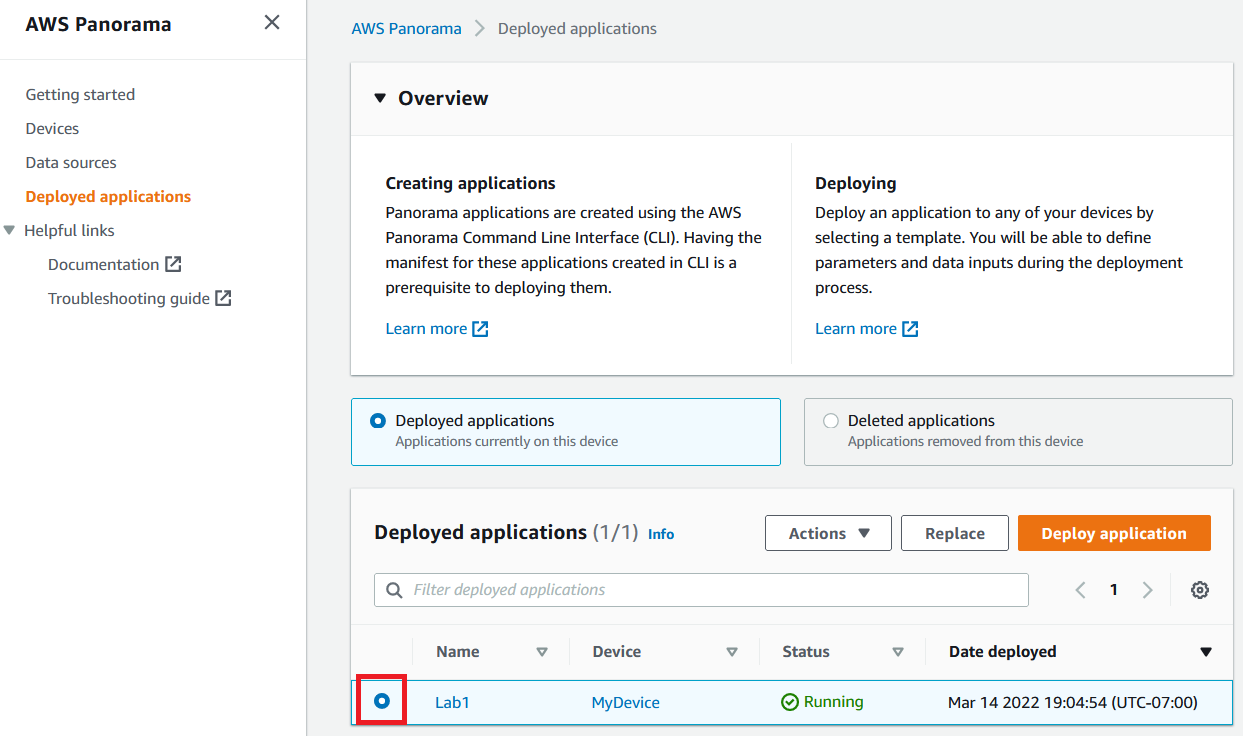The width and height of the screenshot is (1243, 736).
Task: Select Deployed applications in sidebar
Action: (x=108, y=196)
